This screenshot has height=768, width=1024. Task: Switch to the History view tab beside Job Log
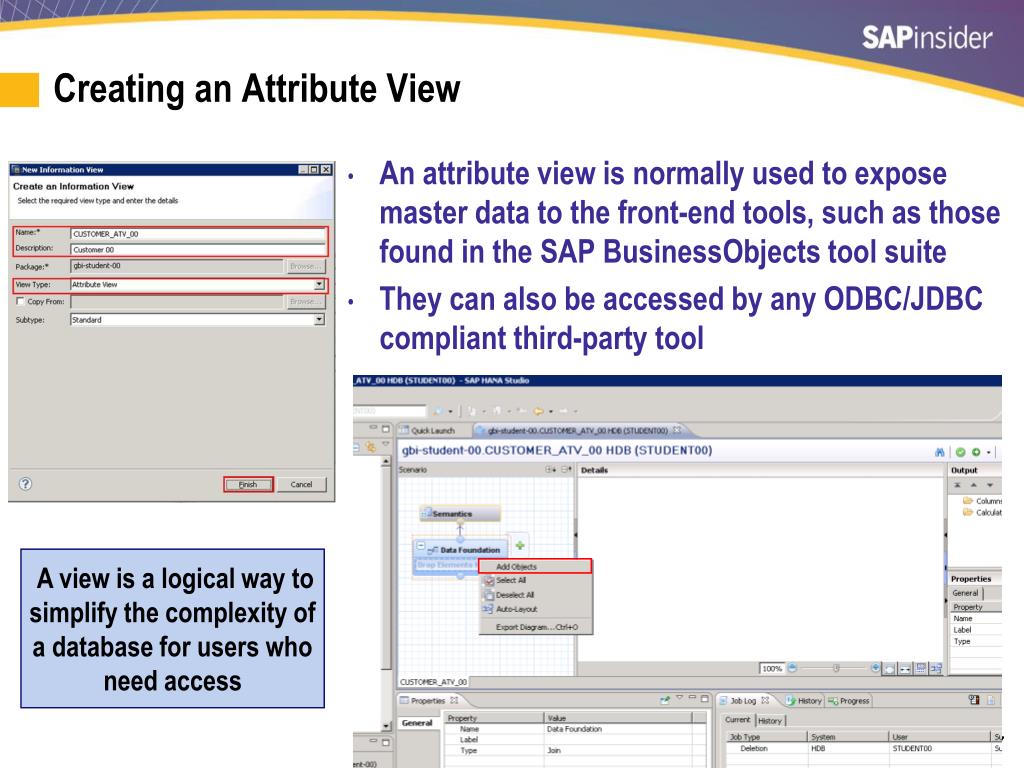pos(805,701)
